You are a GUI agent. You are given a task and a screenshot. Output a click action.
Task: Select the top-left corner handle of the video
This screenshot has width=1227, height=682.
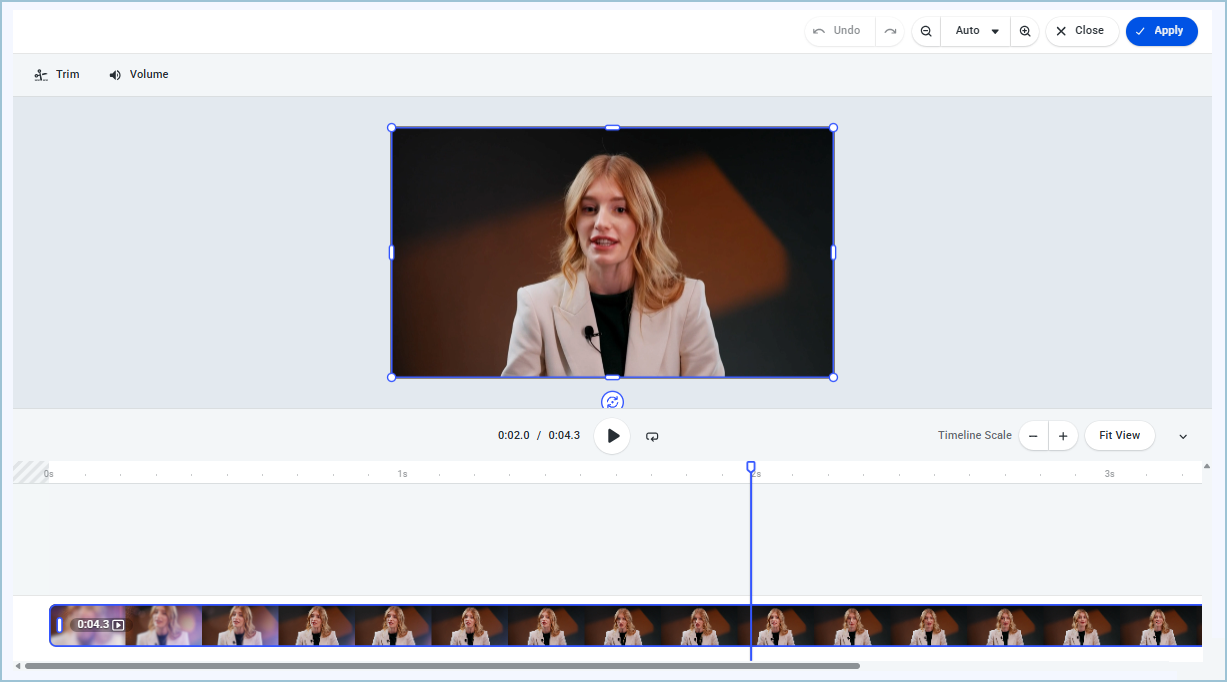point(391,127)
